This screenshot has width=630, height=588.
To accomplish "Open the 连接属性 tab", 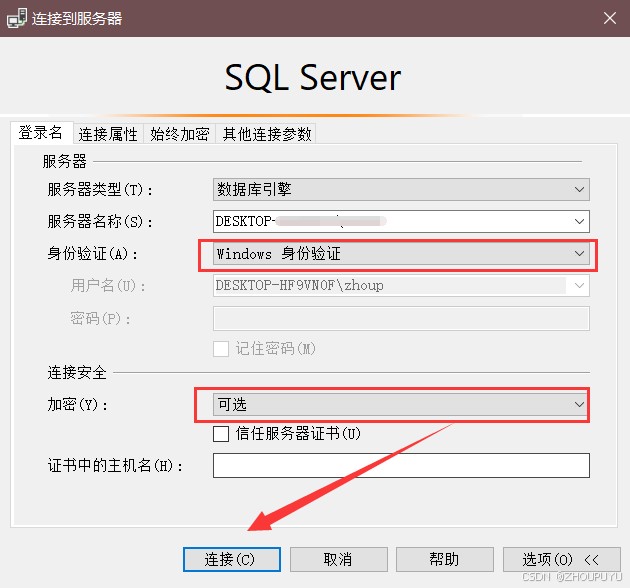I will click(110, 134).
